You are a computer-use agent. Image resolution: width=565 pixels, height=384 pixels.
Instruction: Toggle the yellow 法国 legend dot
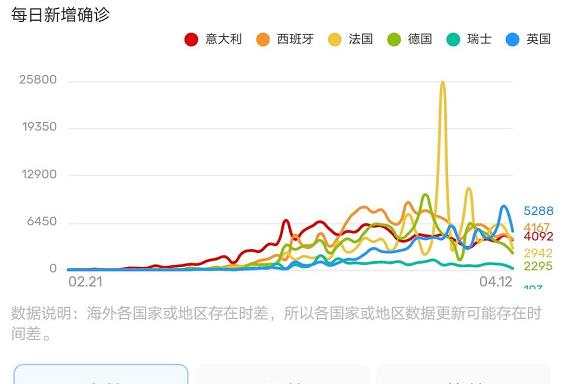(x=334, y=39)
